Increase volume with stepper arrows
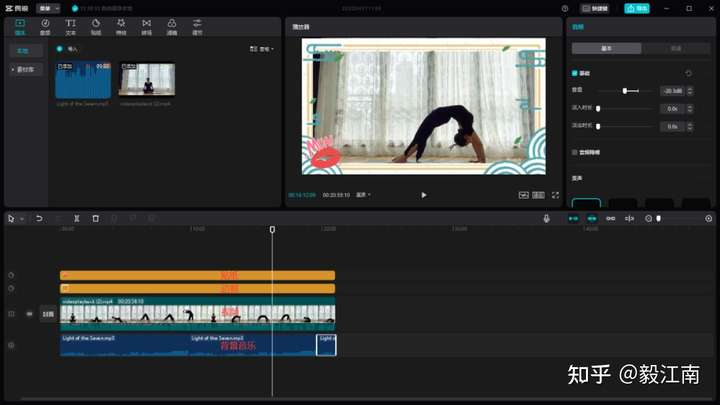 pyautogui.click(x=690, y=91)
